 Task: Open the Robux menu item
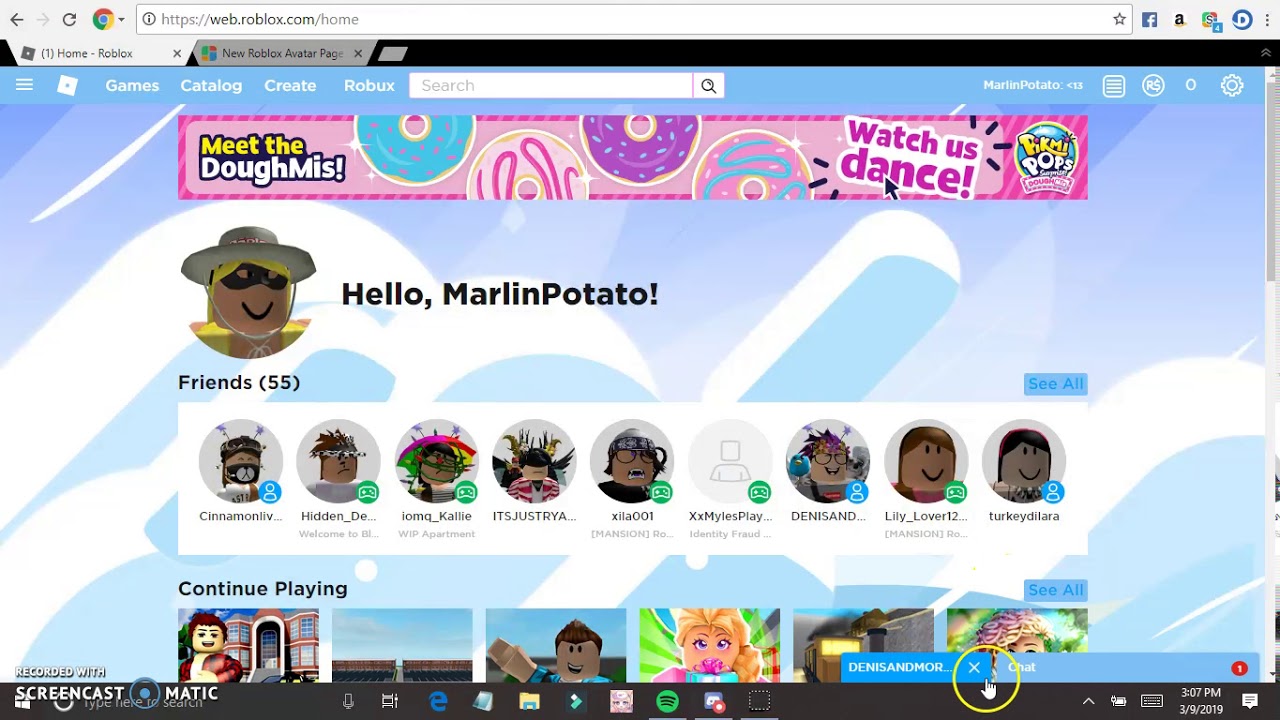pos(369,86)
